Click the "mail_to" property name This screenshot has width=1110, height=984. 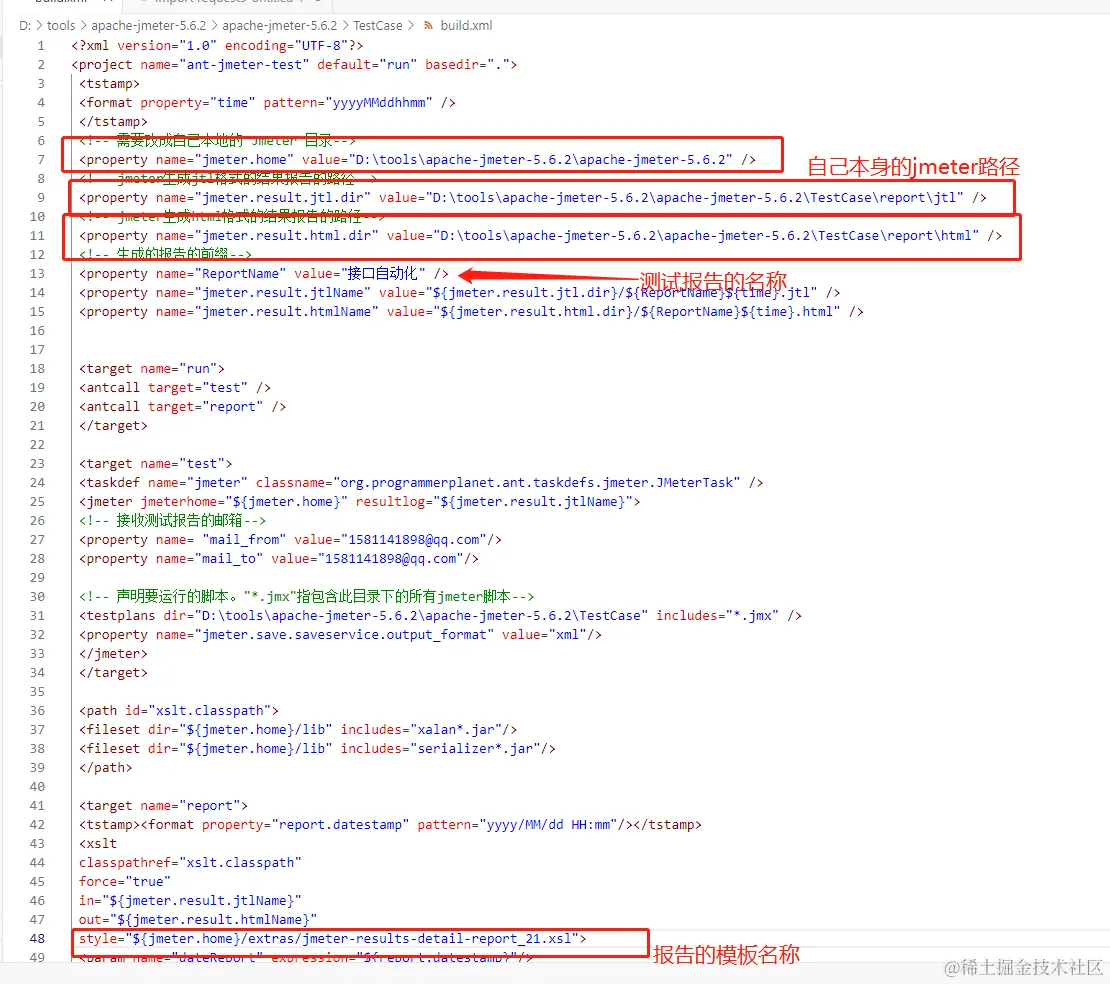coord(229,559)
